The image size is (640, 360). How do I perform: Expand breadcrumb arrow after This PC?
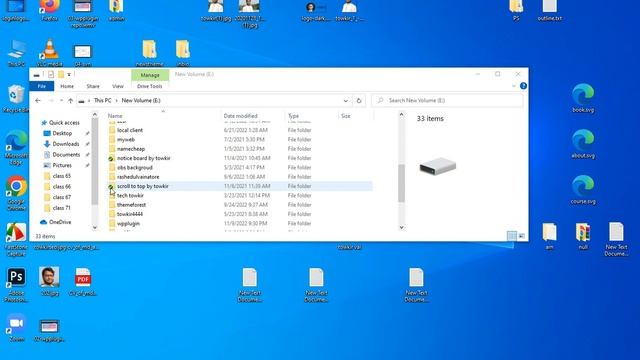click(x=116, y=100)
